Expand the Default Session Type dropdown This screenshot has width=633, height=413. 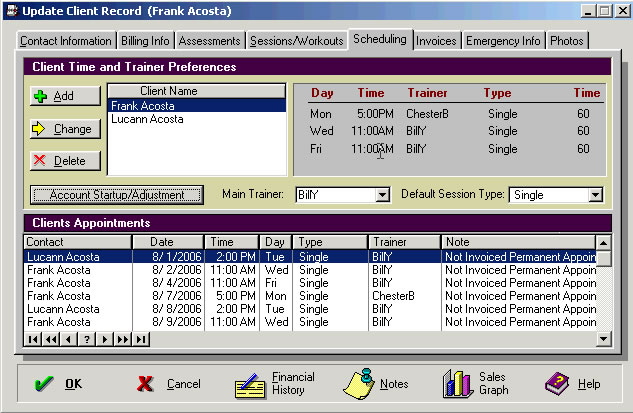tap(595, 195)
